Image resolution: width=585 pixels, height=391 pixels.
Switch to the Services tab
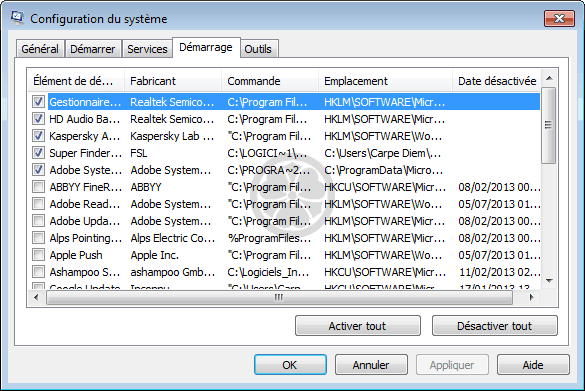tap(147, 49)
